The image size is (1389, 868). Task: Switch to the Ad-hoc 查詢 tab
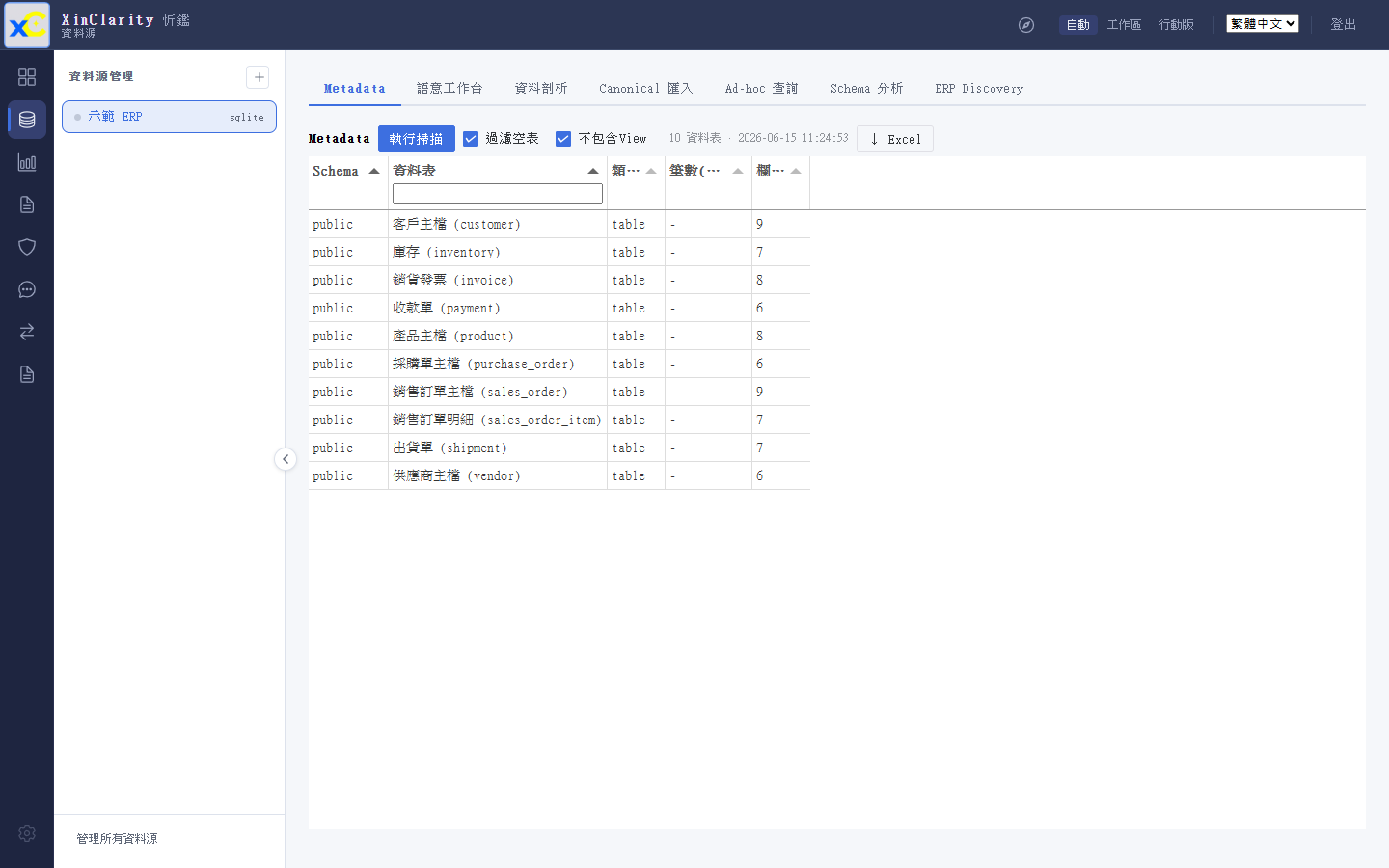(x=762, y=88)
